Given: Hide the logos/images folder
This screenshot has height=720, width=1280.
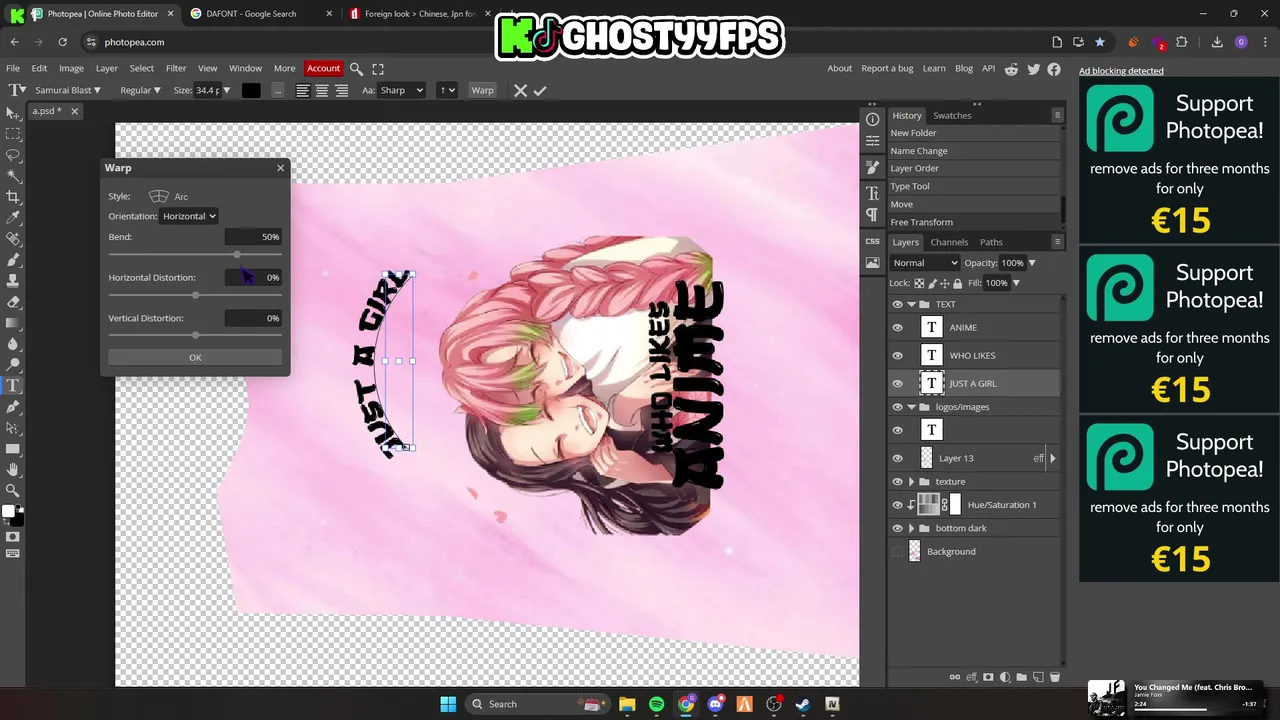Looking at the screenshot, I should (897, 407).
